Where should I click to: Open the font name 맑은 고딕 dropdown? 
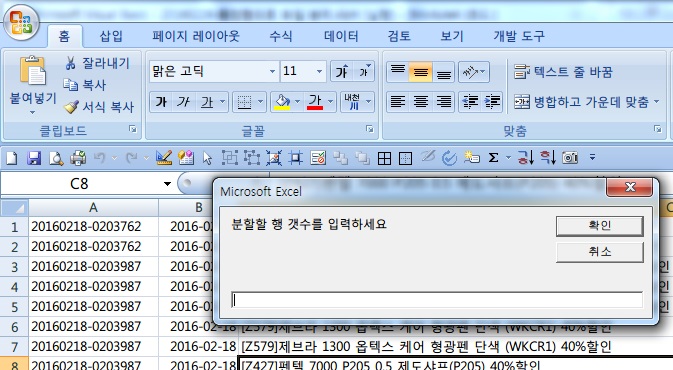pyautogui.click(x=272, y=71)
